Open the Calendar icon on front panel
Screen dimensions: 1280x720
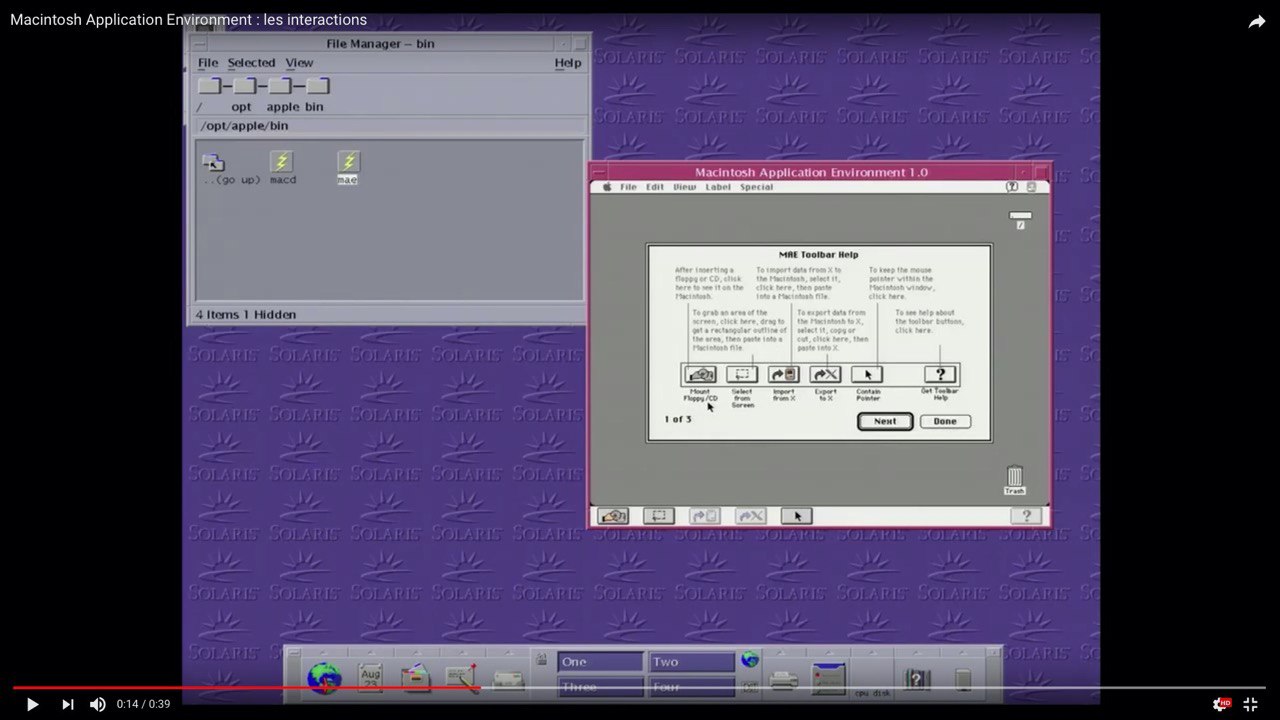pos(370,677)
